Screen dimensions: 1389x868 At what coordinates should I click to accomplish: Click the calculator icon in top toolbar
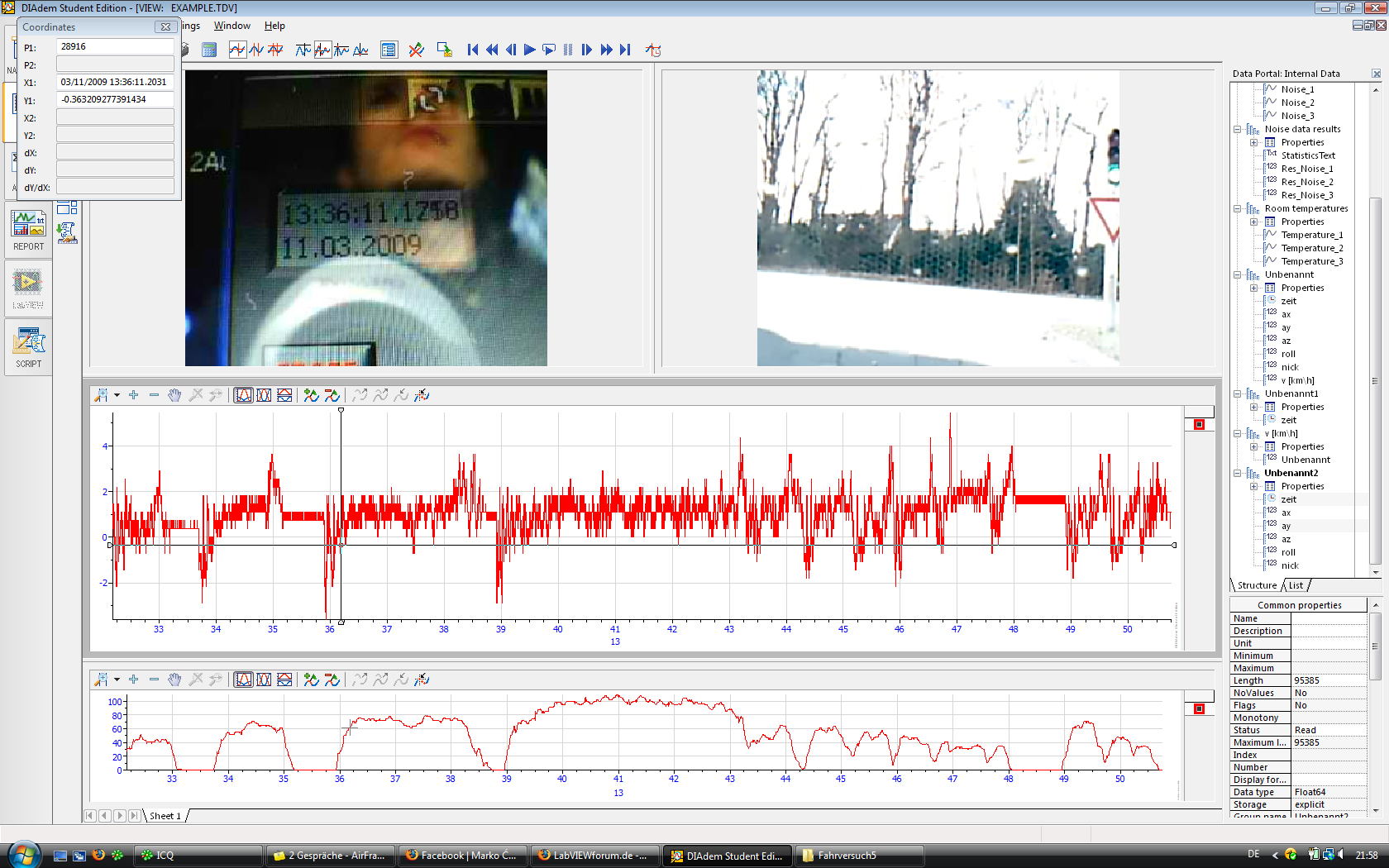click(x=209, y=50)
